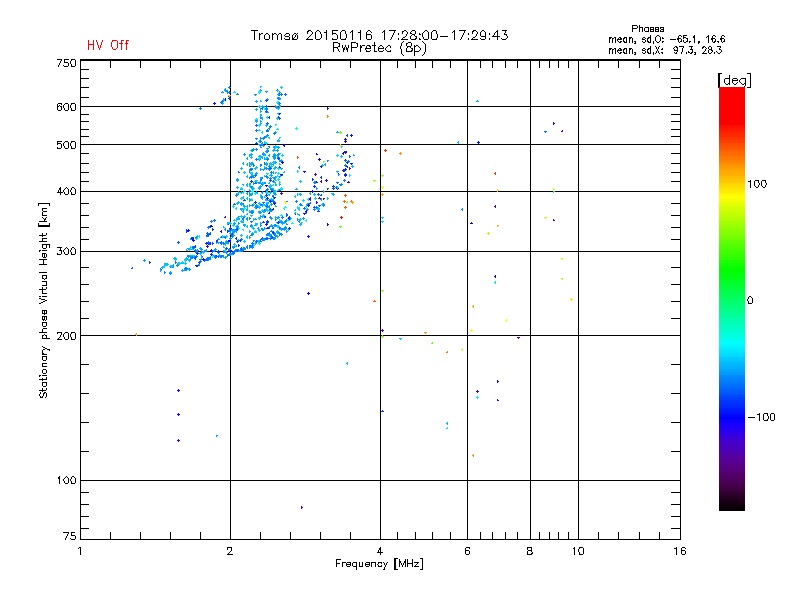Click the y-axis label '500'
800x600 pixels.
[x=66, y=145]
